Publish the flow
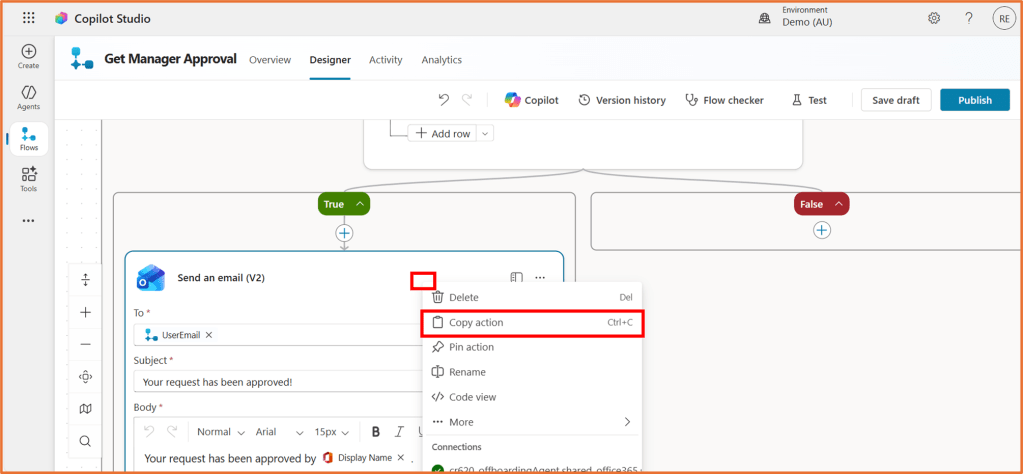This screenshot has height=474, width=1023. point(975,100)
